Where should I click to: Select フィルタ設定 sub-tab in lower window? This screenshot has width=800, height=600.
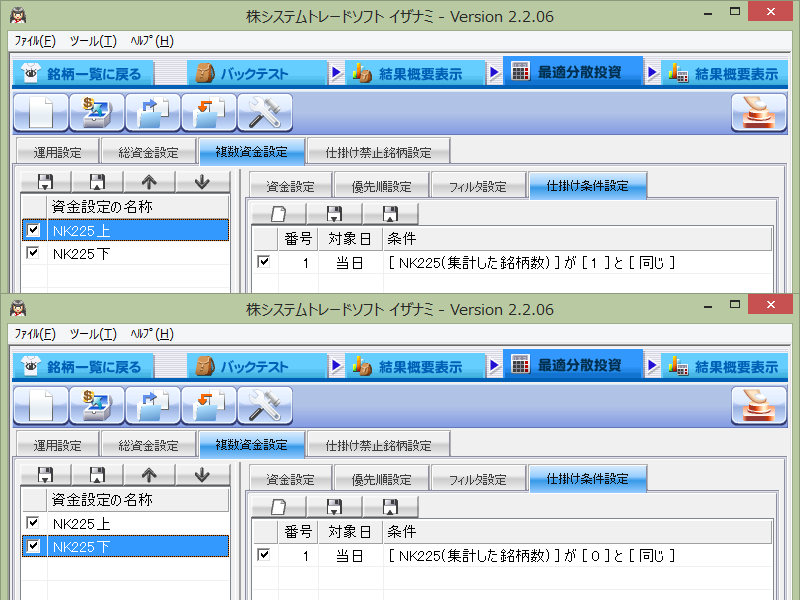point(478,479)
